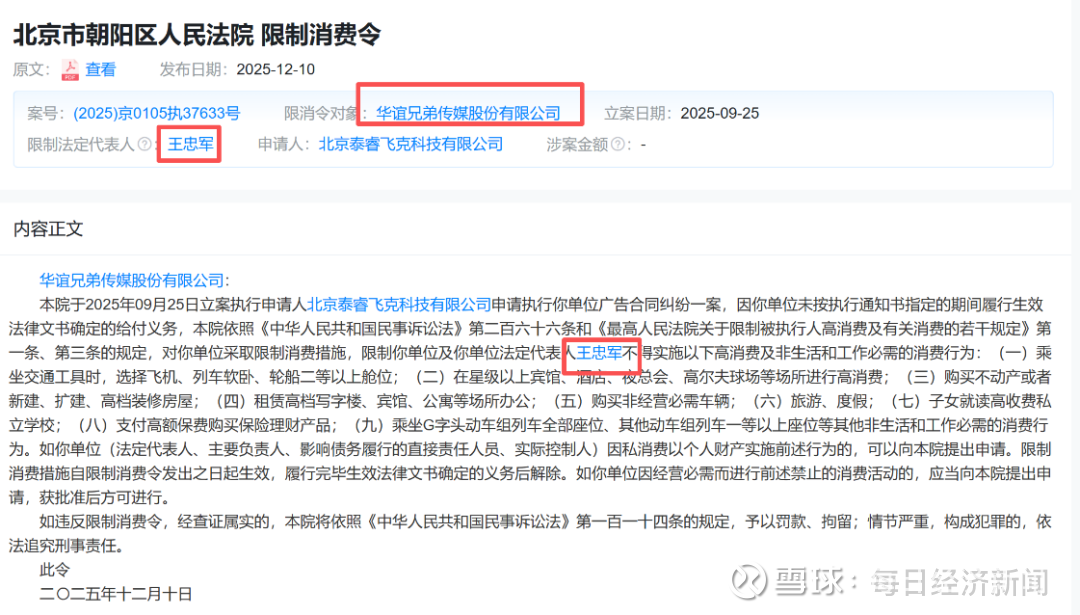The width and height of the screenshot is (1080, 615).
Task: Click the 内容正文 section heading
Action: pos(48,229)
